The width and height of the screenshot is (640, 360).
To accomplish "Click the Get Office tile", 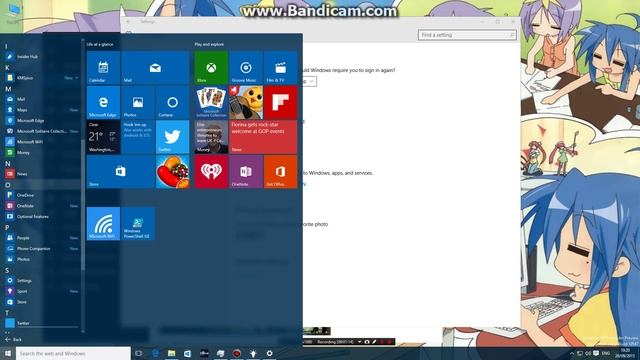I will [280, 171].
